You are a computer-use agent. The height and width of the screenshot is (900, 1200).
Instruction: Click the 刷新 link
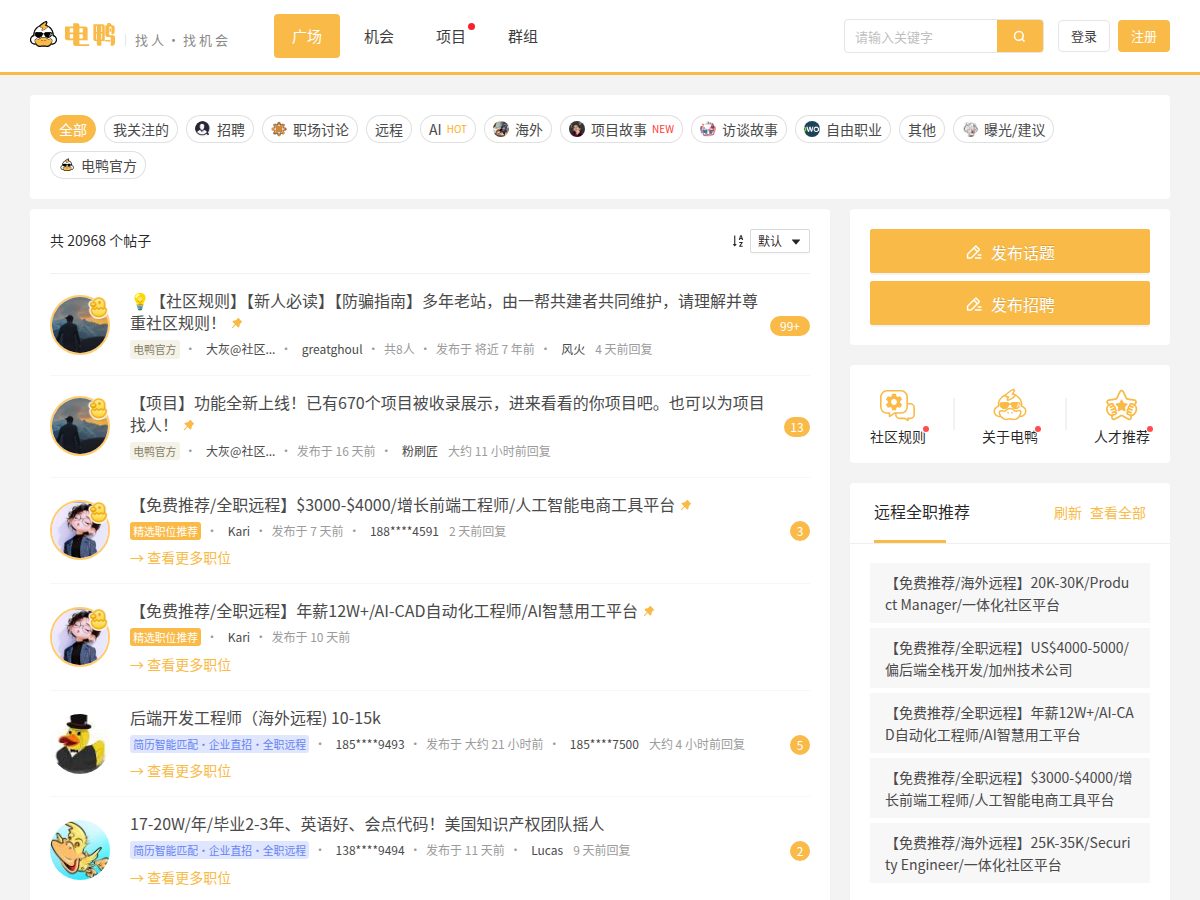pyautogui.click(x=1067, y=513)
